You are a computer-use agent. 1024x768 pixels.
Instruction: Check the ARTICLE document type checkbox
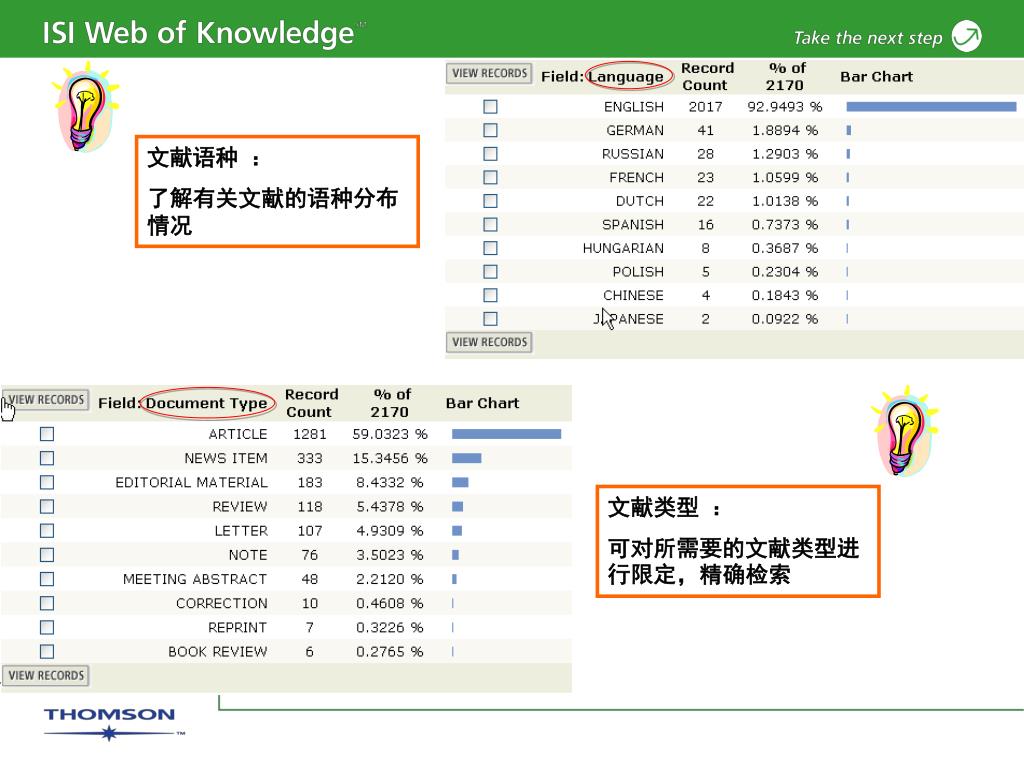pos(47,434)
